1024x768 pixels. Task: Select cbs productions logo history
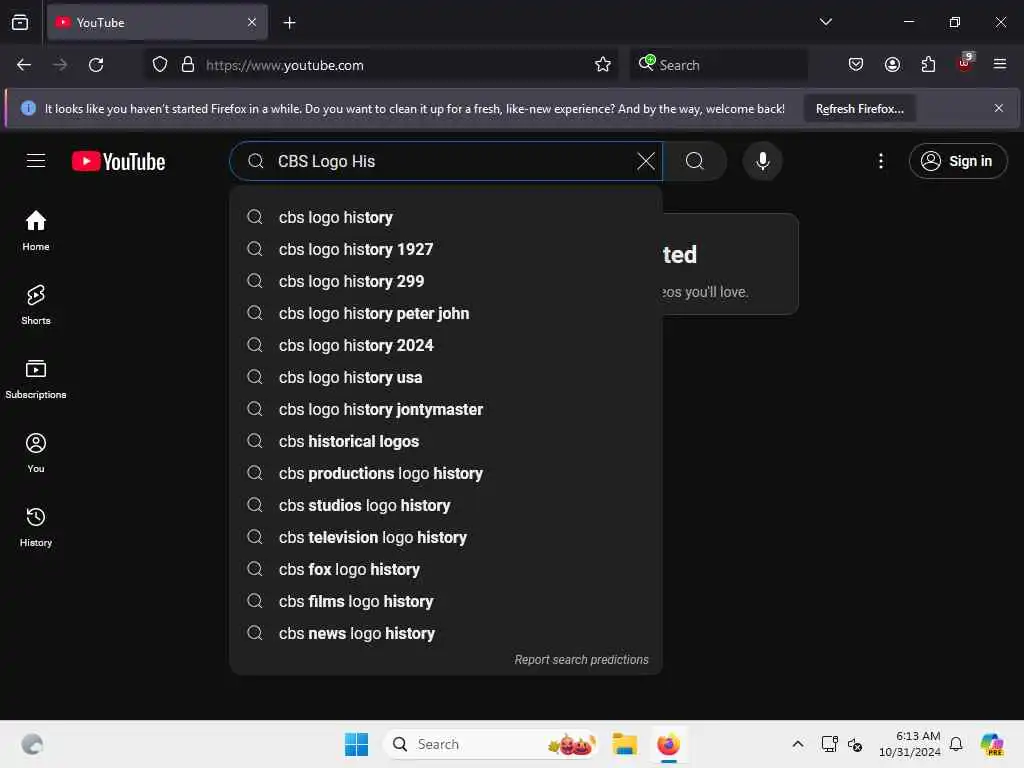446,473
